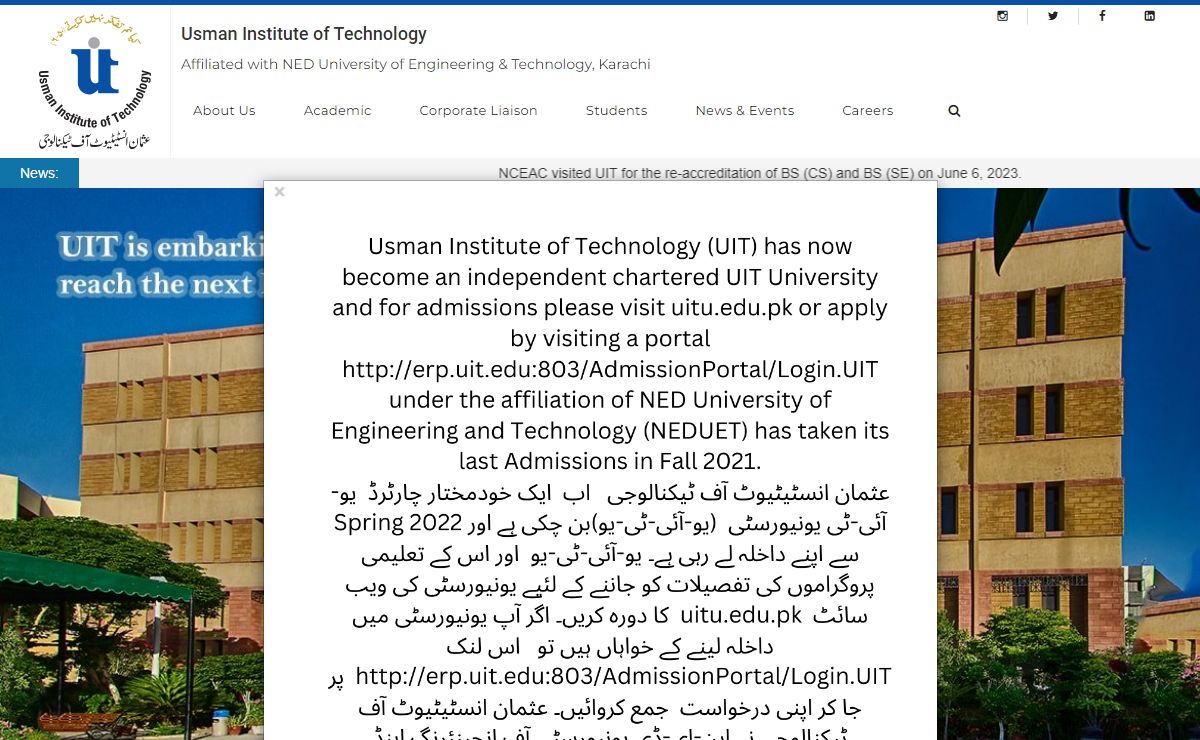
Task: Open the Instagram social icon
Action: 1002,16
